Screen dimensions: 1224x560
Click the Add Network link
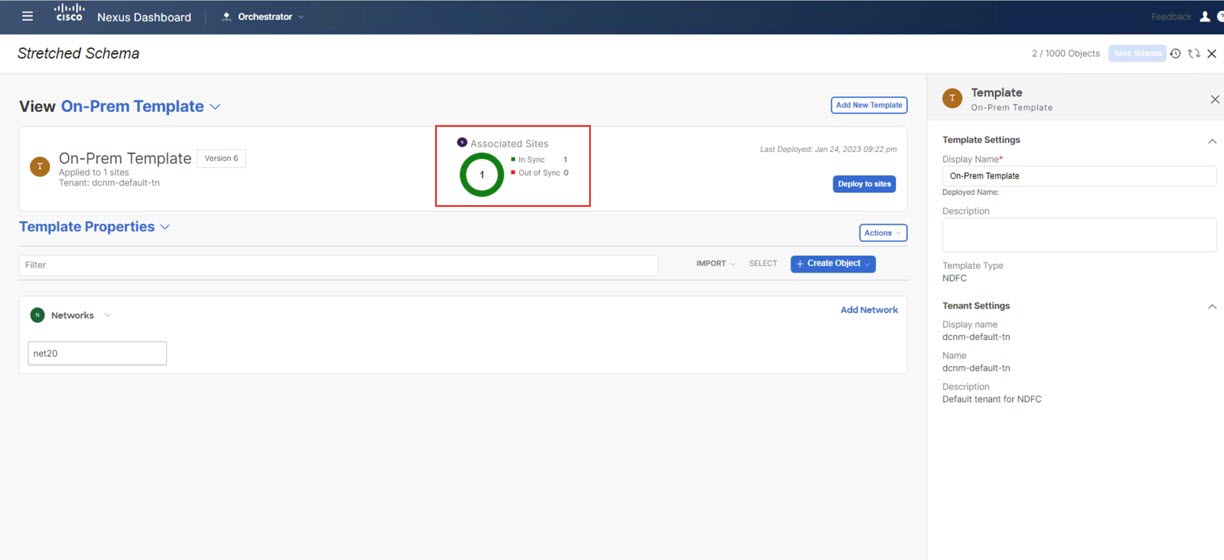point(869,310)
